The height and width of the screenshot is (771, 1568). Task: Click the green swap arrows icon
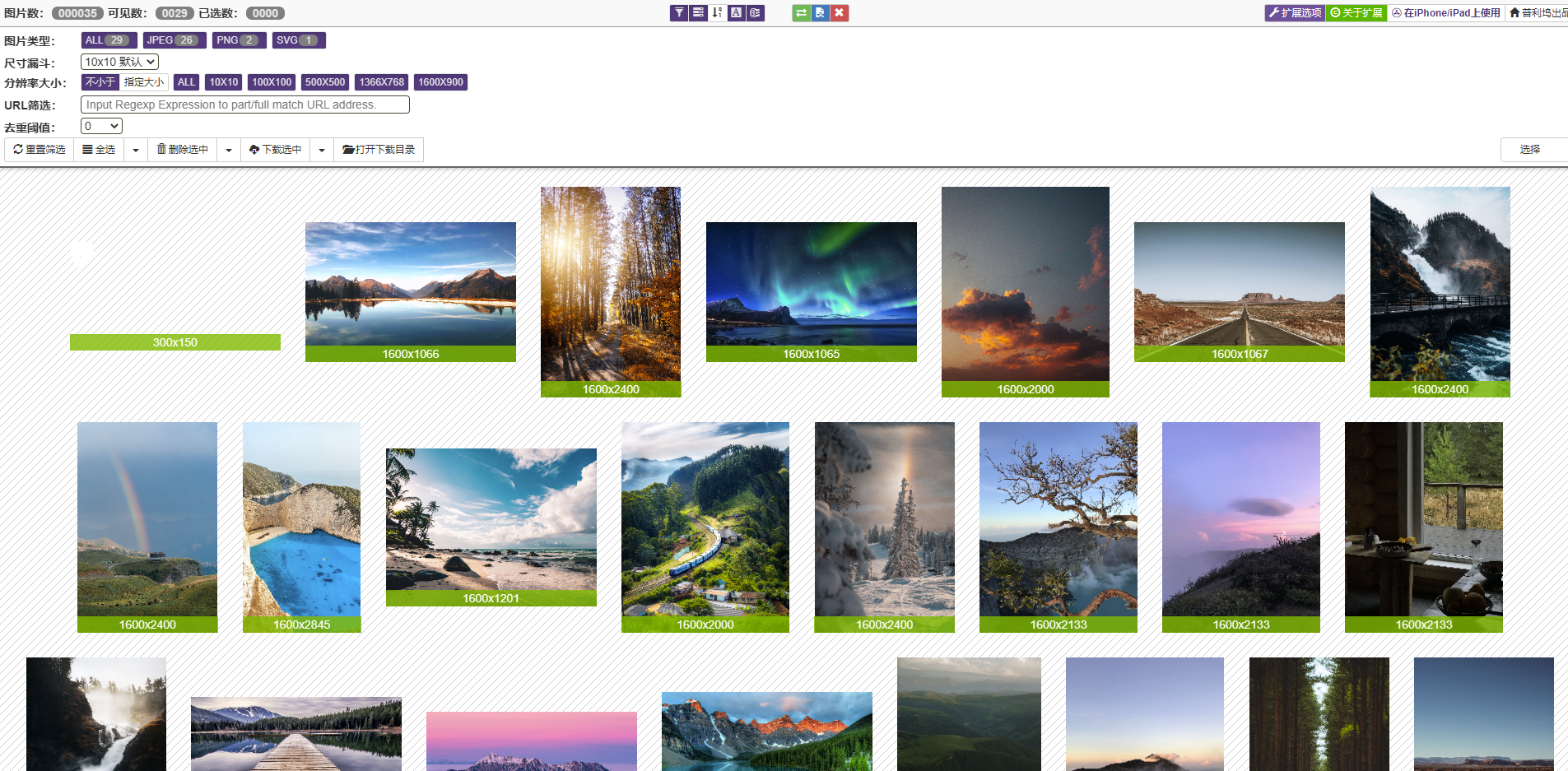[x=801, y=13]
